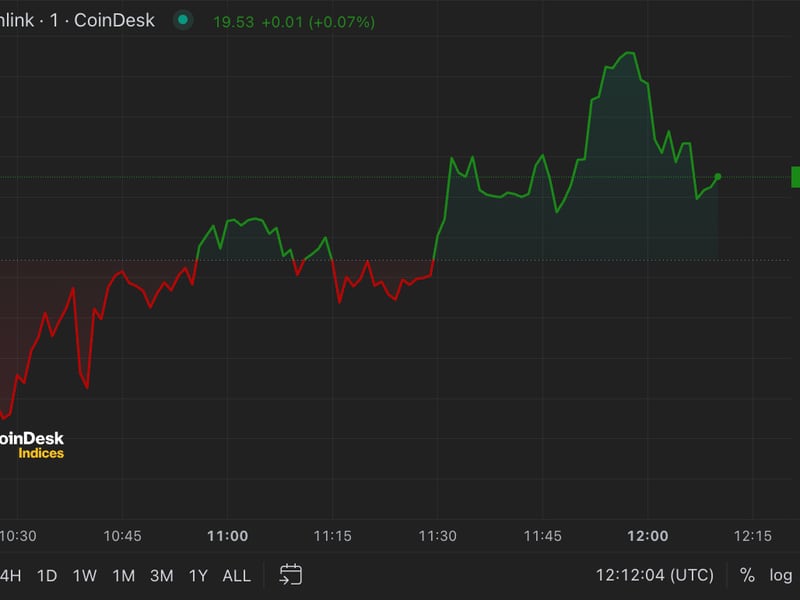Click the 19.53 current price value
The image size is (800, 600).
tap(233, 21)
